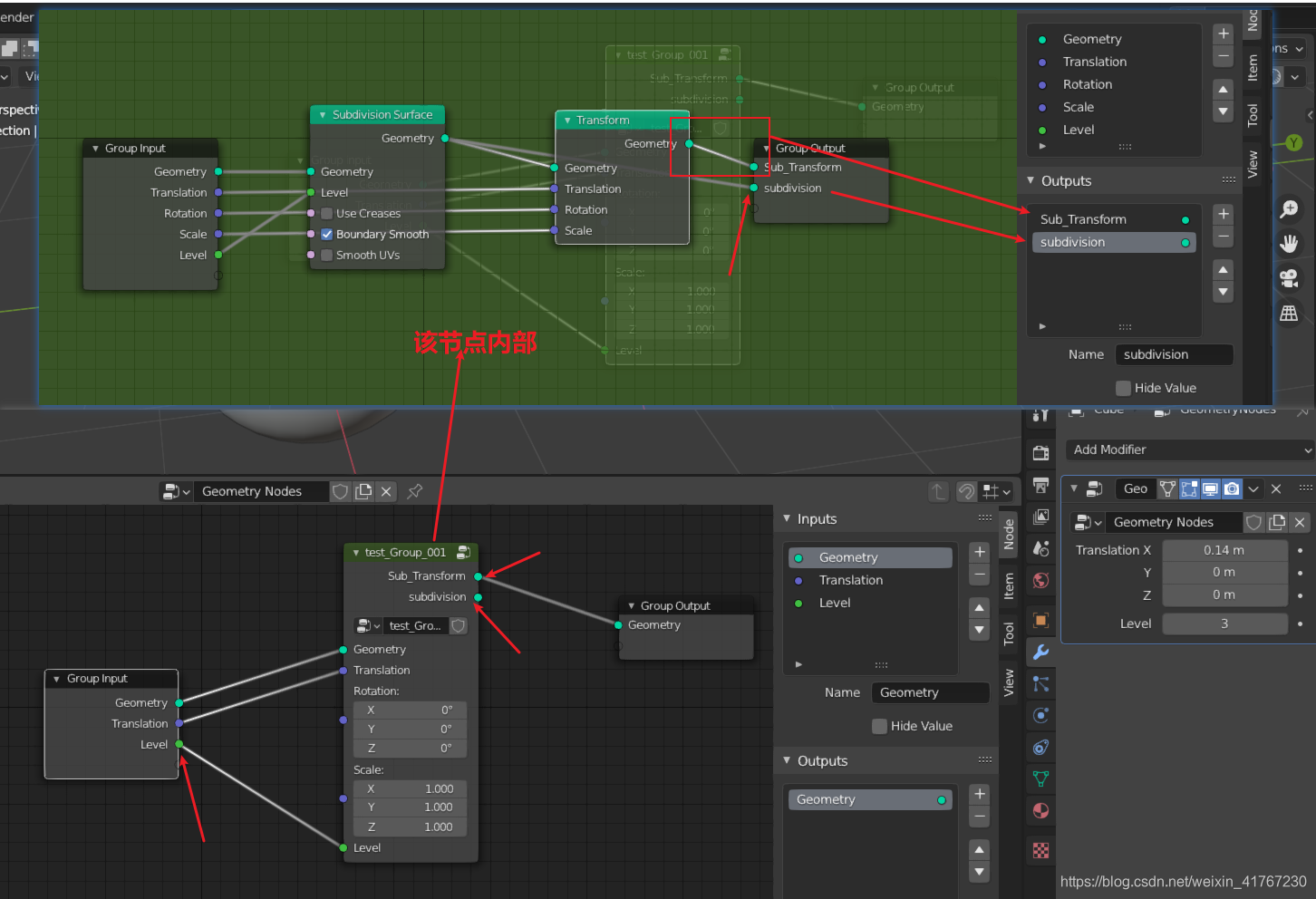The image size is (1316, 899).
Task: Click Scale X field on test_Group_001 node
Action: [410, 788]
